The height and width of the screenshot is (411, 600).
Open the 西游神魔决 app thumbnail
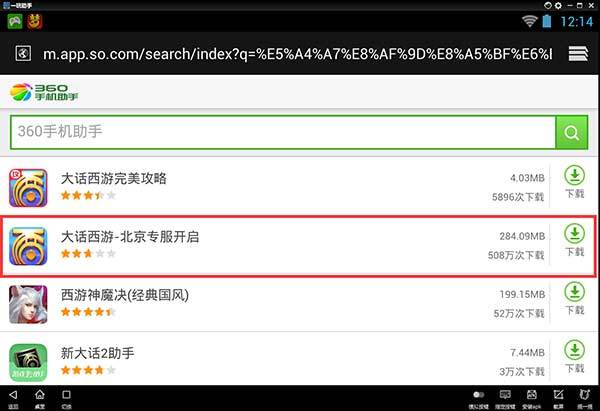(x=28, y=305)
